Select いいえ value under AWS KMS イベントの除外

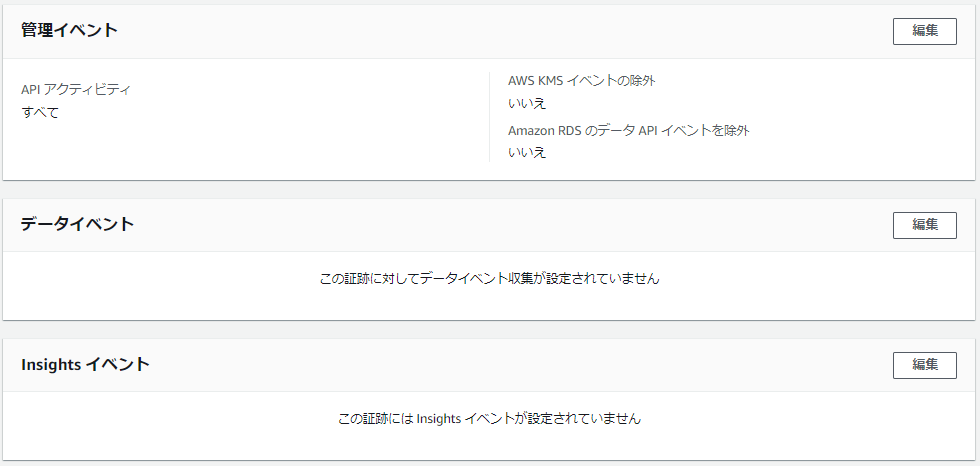pos(527,103)
